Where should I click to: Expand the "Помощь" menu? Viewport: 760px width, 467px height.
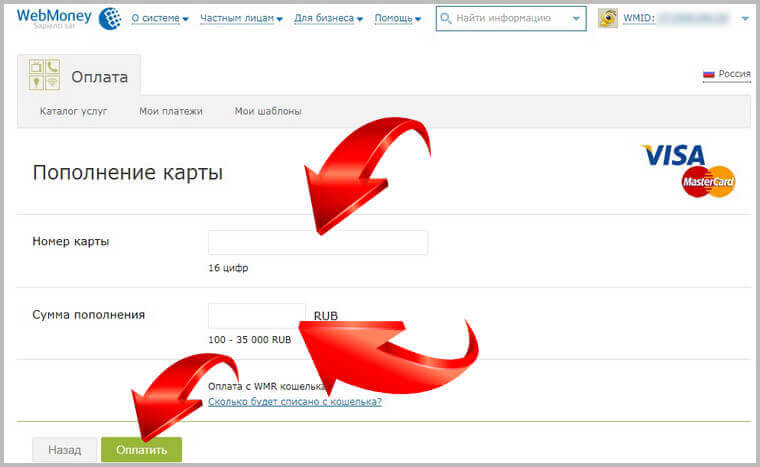[397, 18]
